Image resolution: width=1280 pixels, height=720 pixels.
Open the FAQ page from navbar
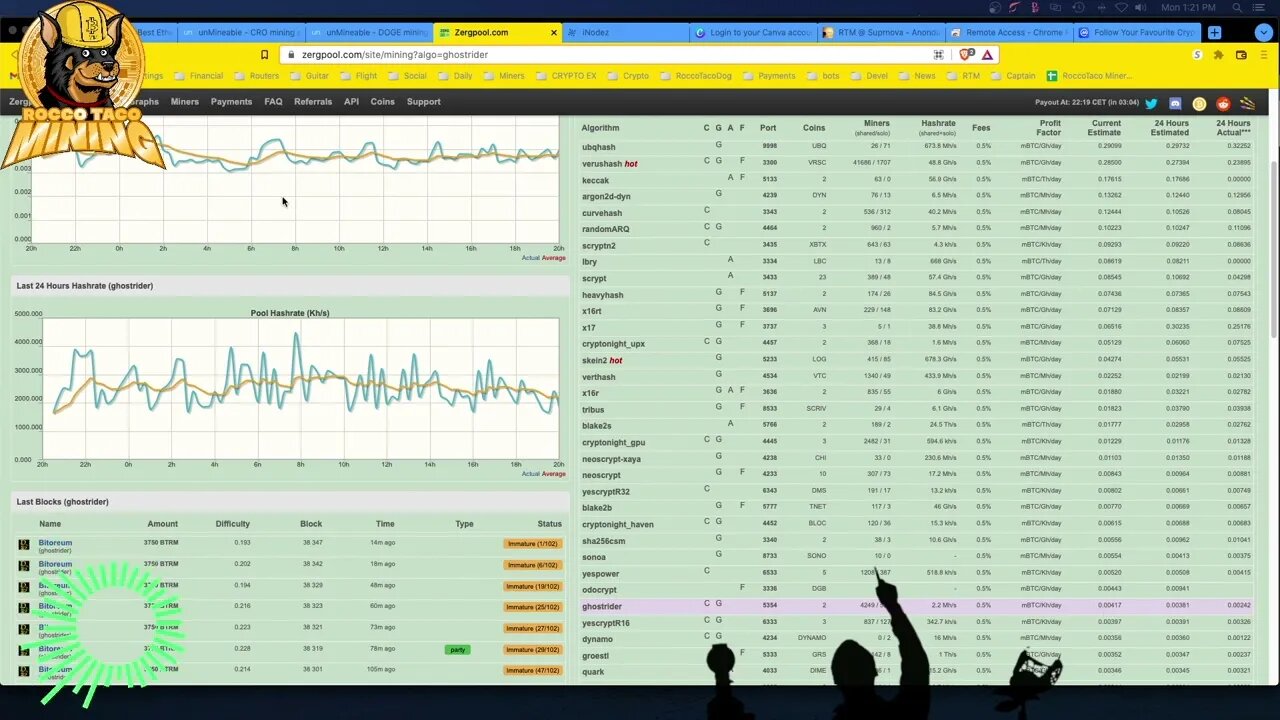point(273,102)
